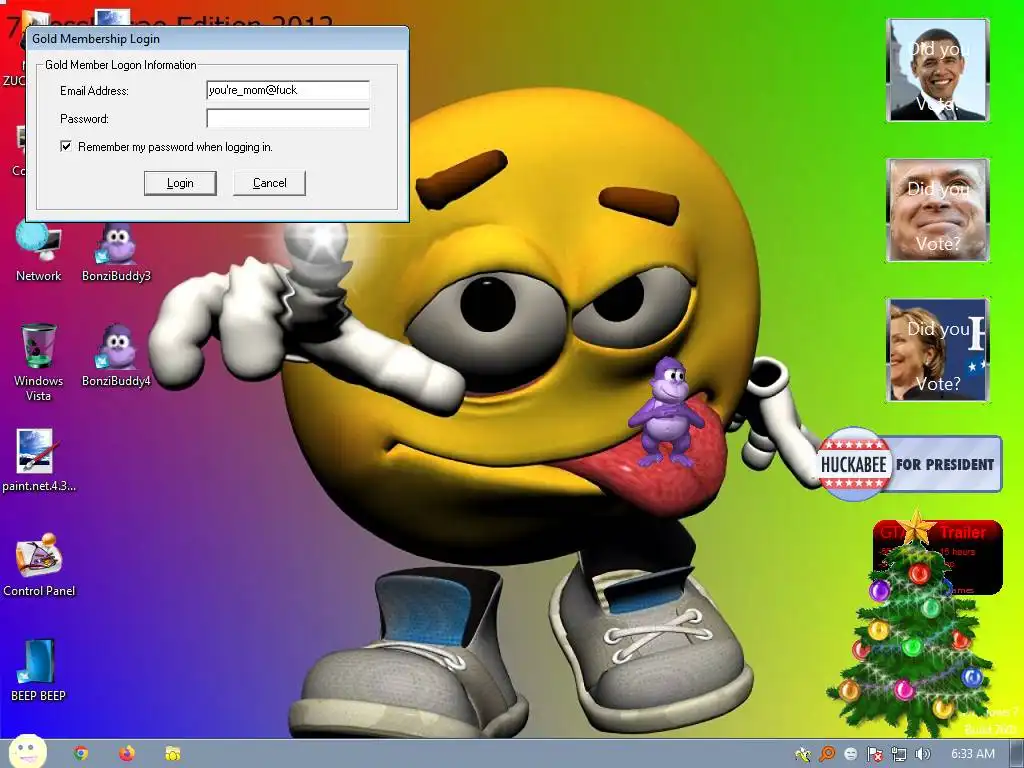Click the Gold Membership Login title bar
This screenshot has height=768, width=1024.
click(x=217, y=39)
